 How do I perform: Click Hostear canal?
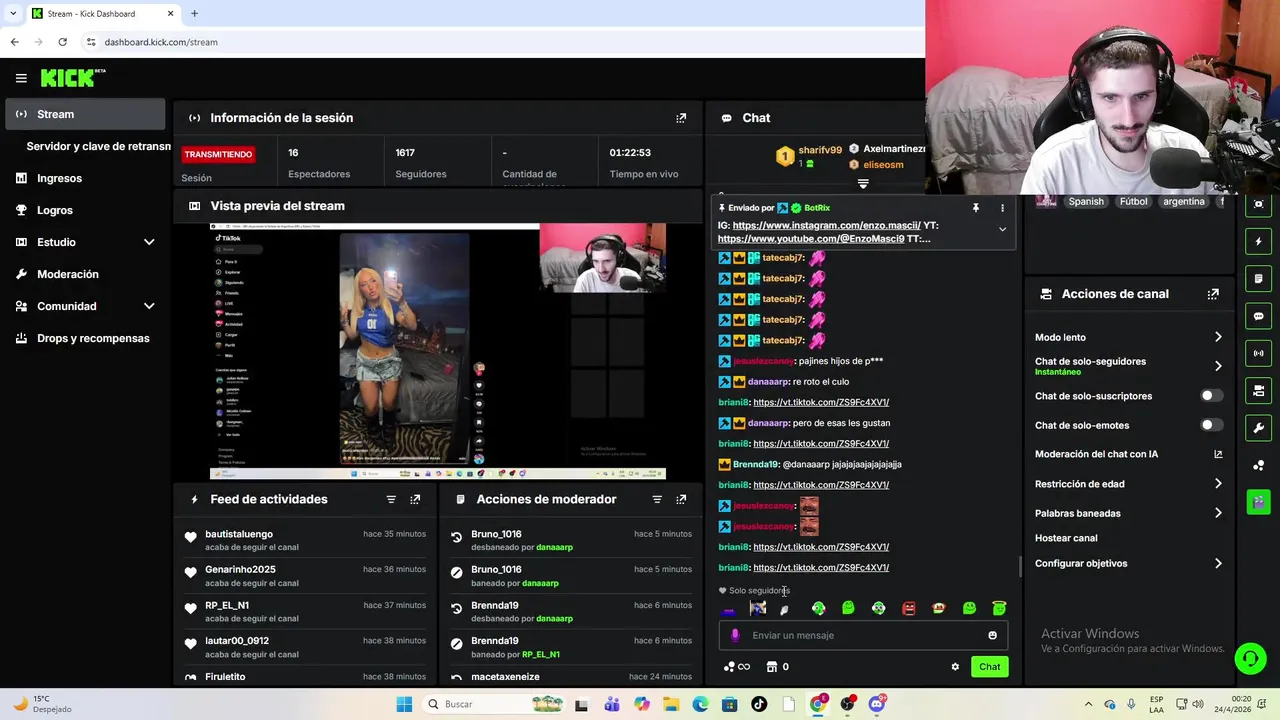click(x=1066, y=538)
